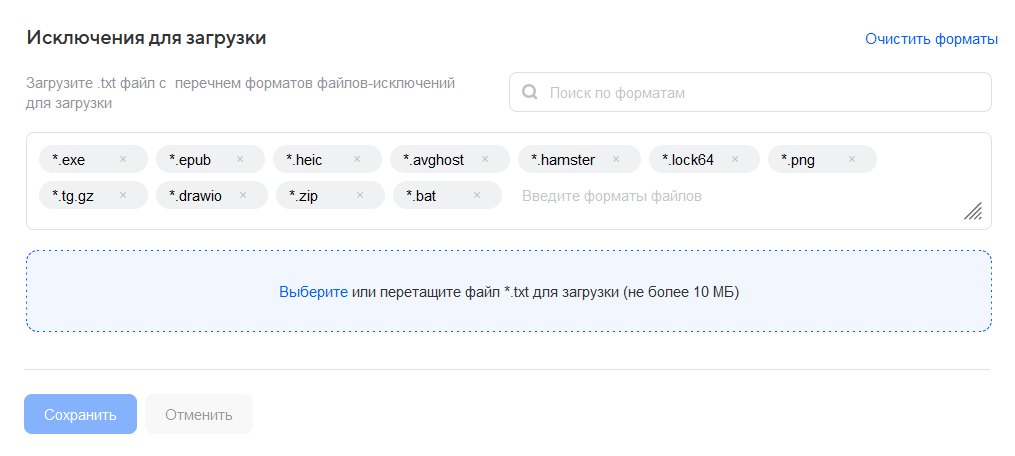This screenshot has width=1015, height=456.
Task: Delete the *.hamster format tag
Action: click(x=616, y=159)
